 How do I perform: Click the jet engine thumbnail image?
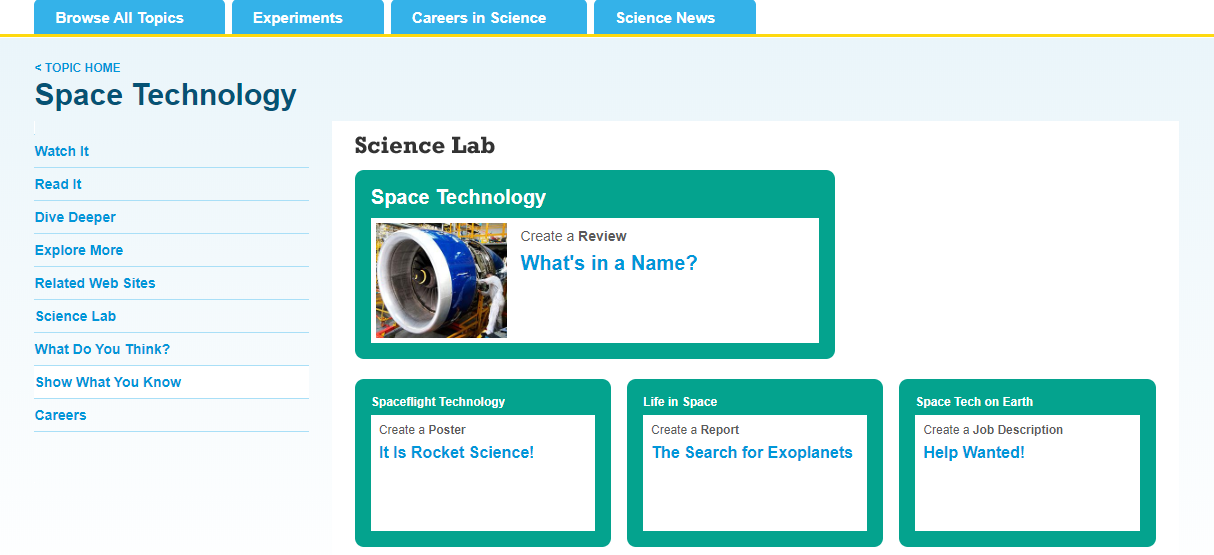tap(441, 280)
